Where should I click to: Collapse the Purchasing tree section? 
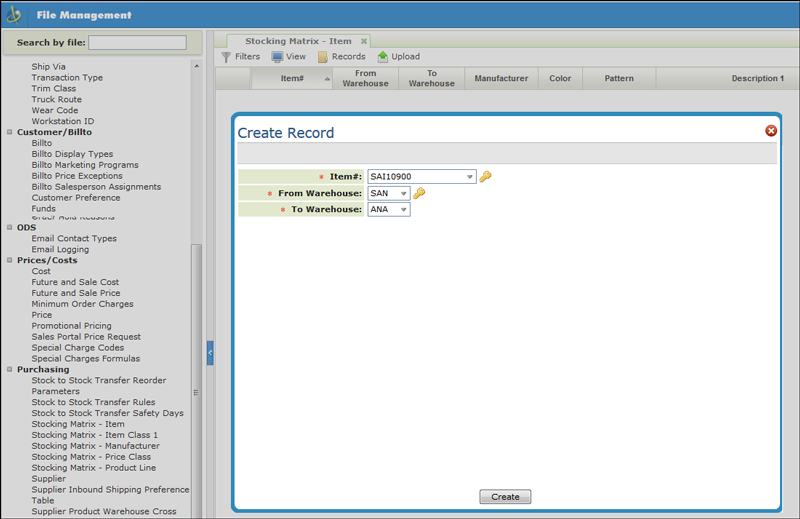click(10, 370)
